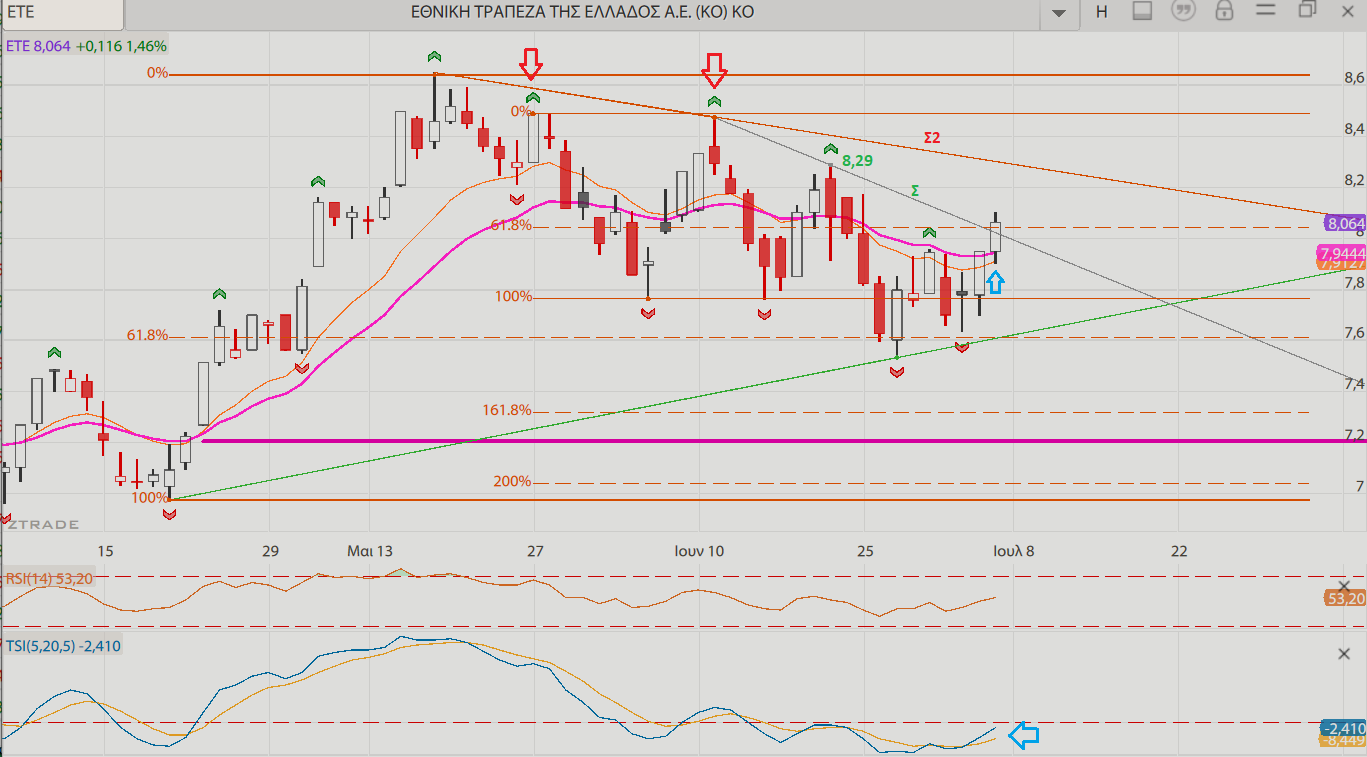Click the ETE 8,064 price legend
This screenshot has width=1367, height=757.
[x=86, y=46]
